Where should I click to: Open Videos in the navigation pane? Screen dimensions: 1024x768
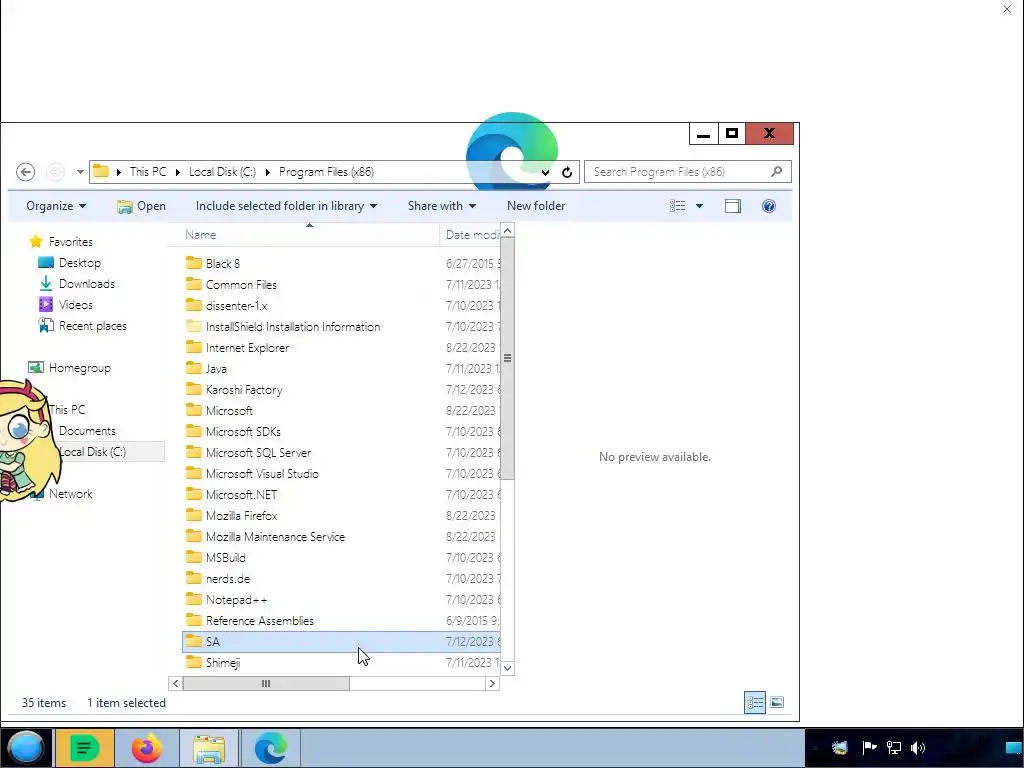pyautogui.click(x=66, y=305)
